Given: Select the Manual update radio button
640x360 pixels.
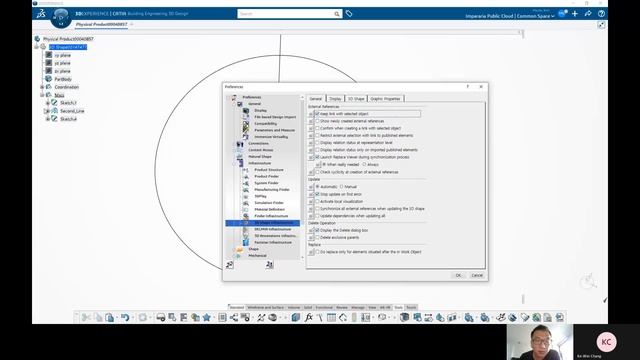Looking at the screenshot, I should click(x=342, y=187).
